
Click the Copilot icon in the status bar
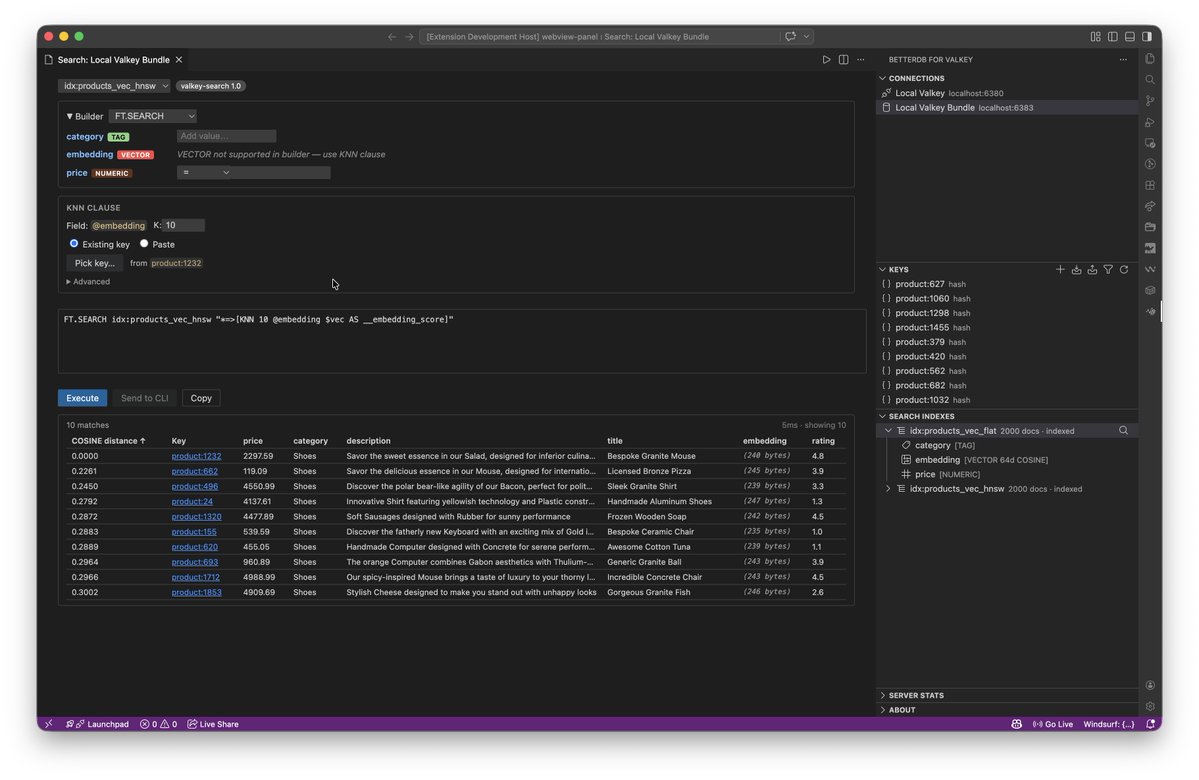click(x=1016, y=724)
